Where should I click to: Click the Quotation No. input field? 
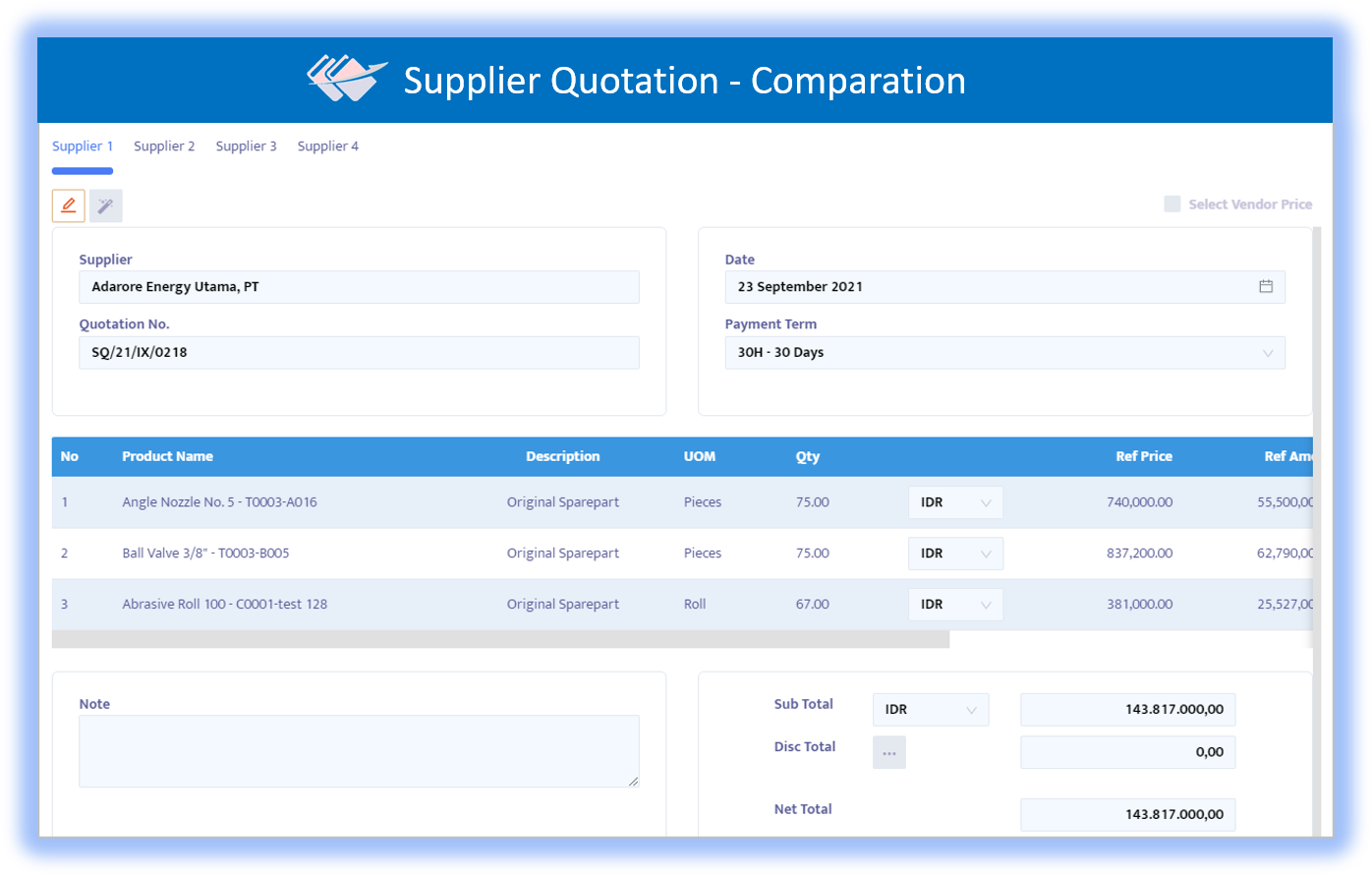point(359,353)
